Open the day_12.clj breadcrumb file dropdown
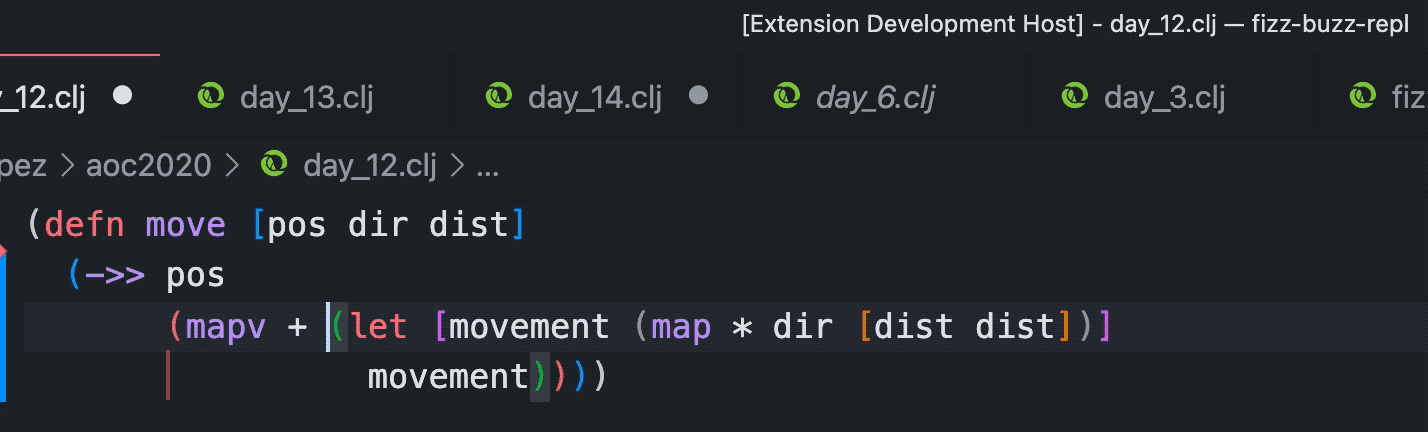 (x=369, y=165)
